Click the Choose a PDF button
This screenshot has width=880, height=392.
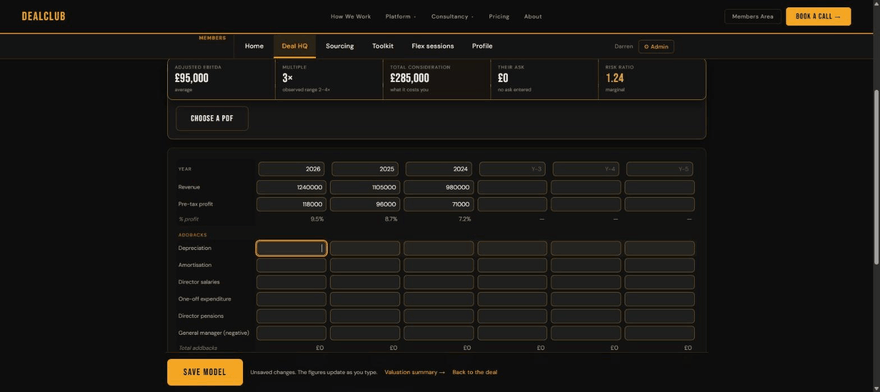coord(212,118)
